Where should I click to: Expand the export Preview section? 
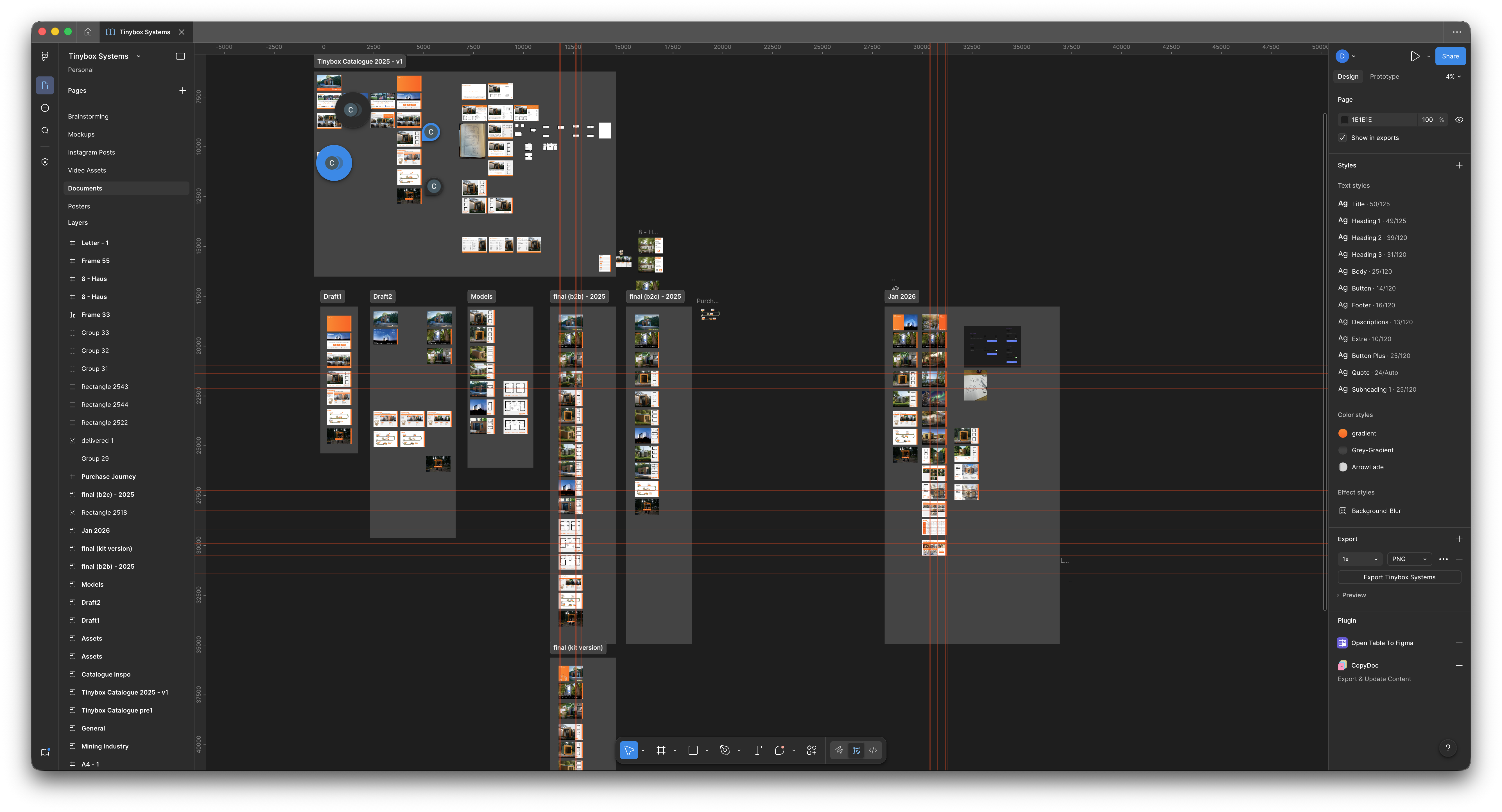1353,595
